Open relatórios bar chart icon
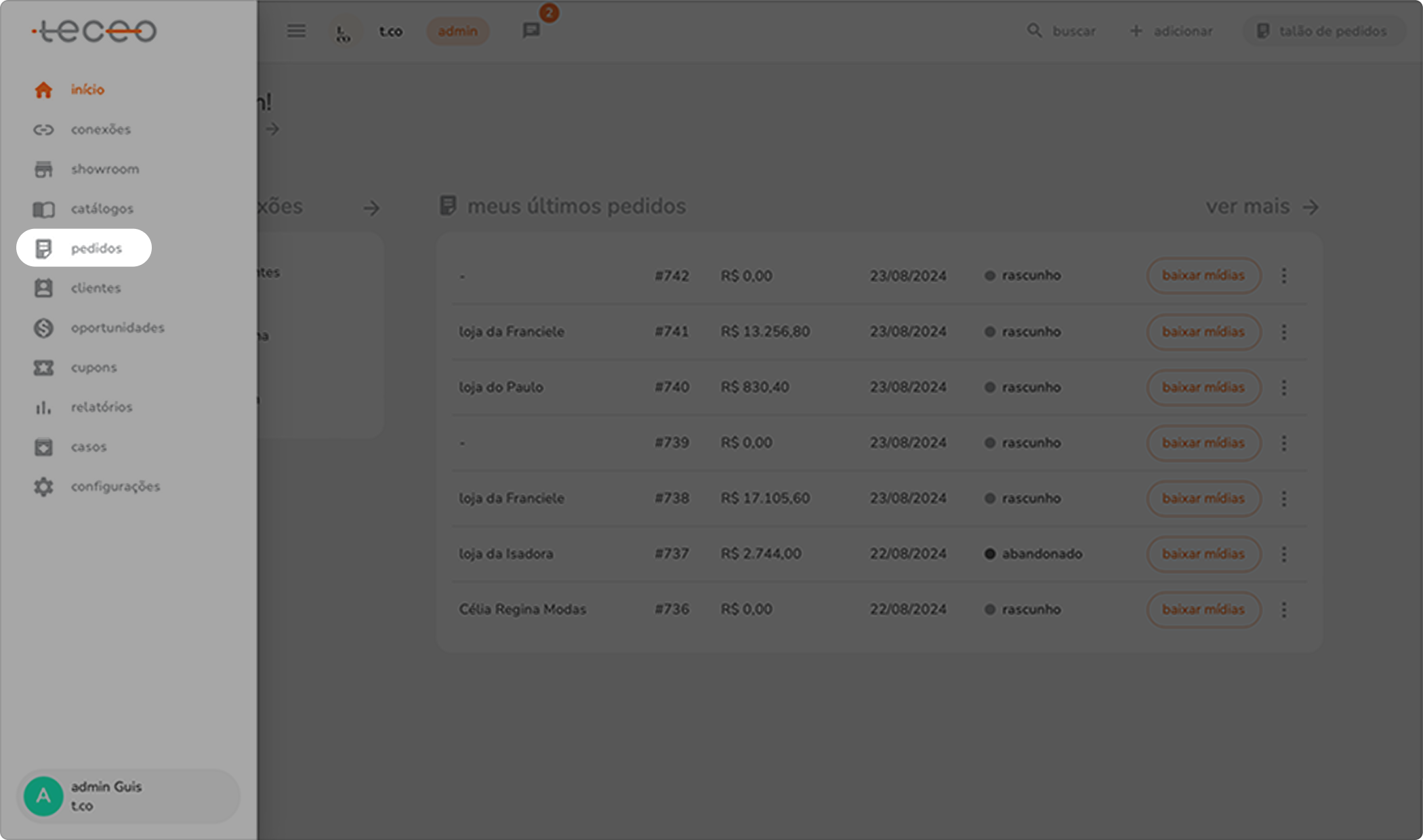 (x=43, y=407)
